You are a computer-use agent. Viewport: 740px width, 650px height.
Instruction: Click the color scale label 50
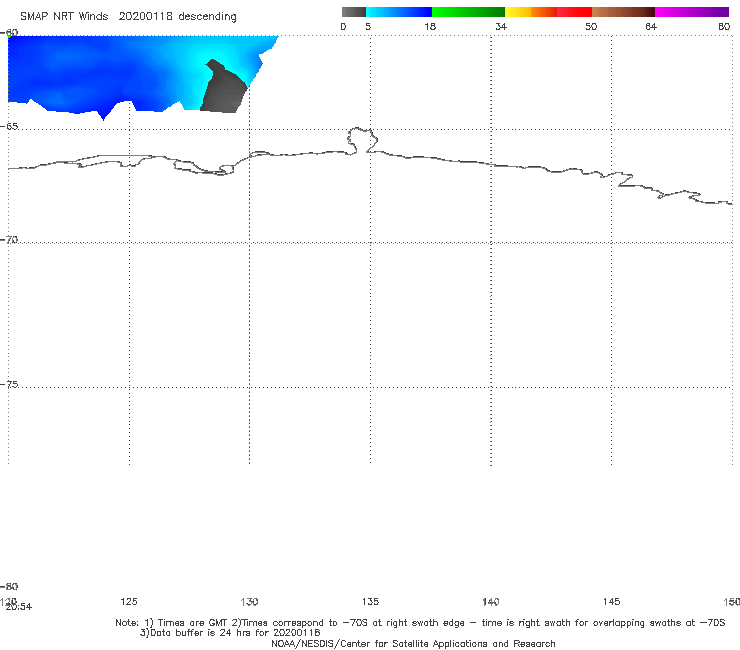tap(591, 26)
